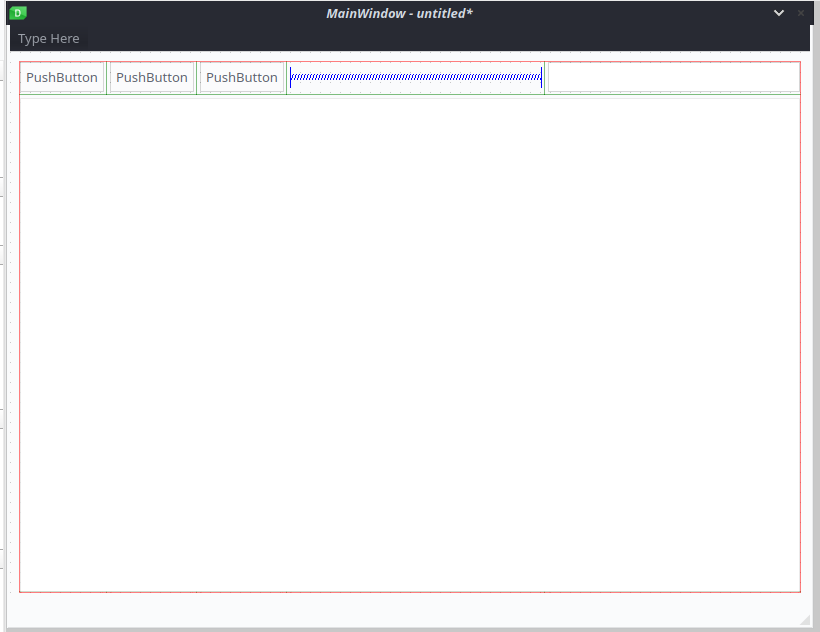The image size is (820, 632).
Task: Click the 'MainWindow - untitled*' title text
Action: [x=399, y=13]
